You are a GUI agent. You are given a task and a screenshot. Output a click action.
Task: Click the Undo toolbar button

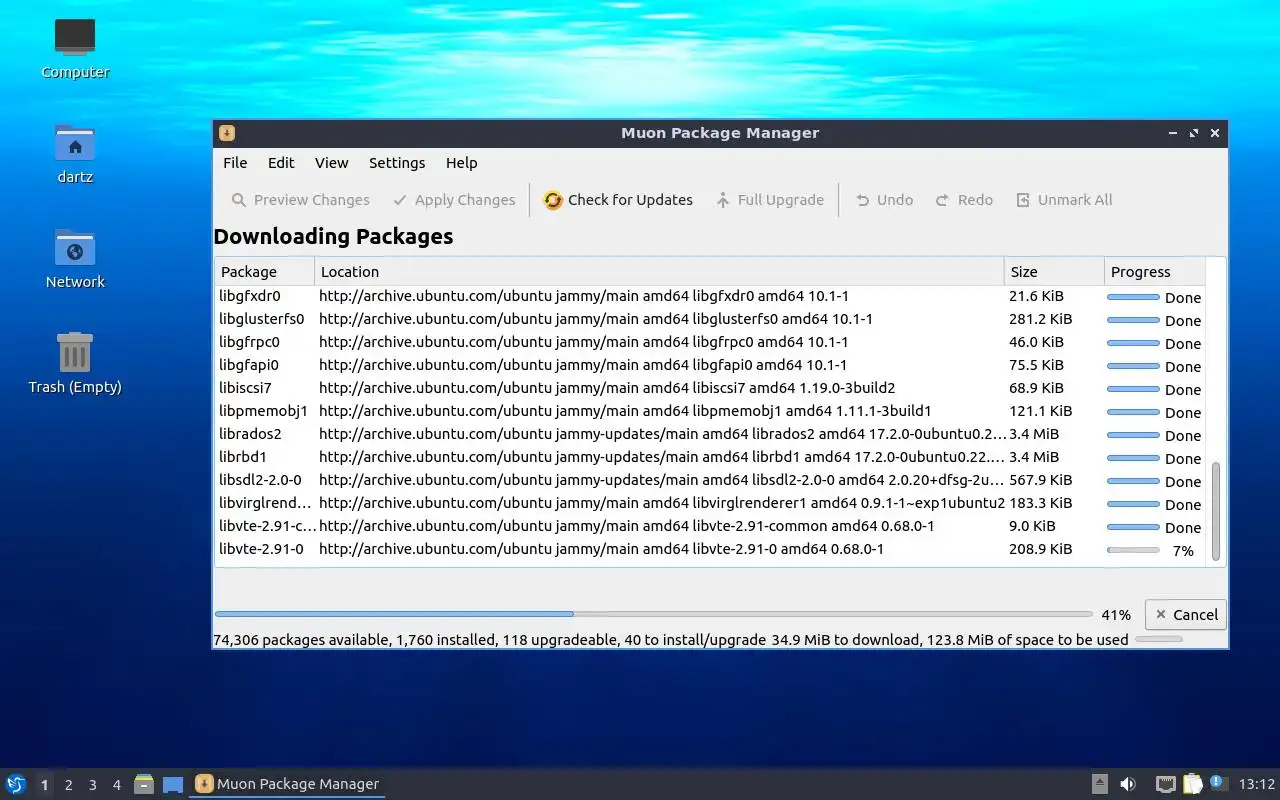coord(884,200)
